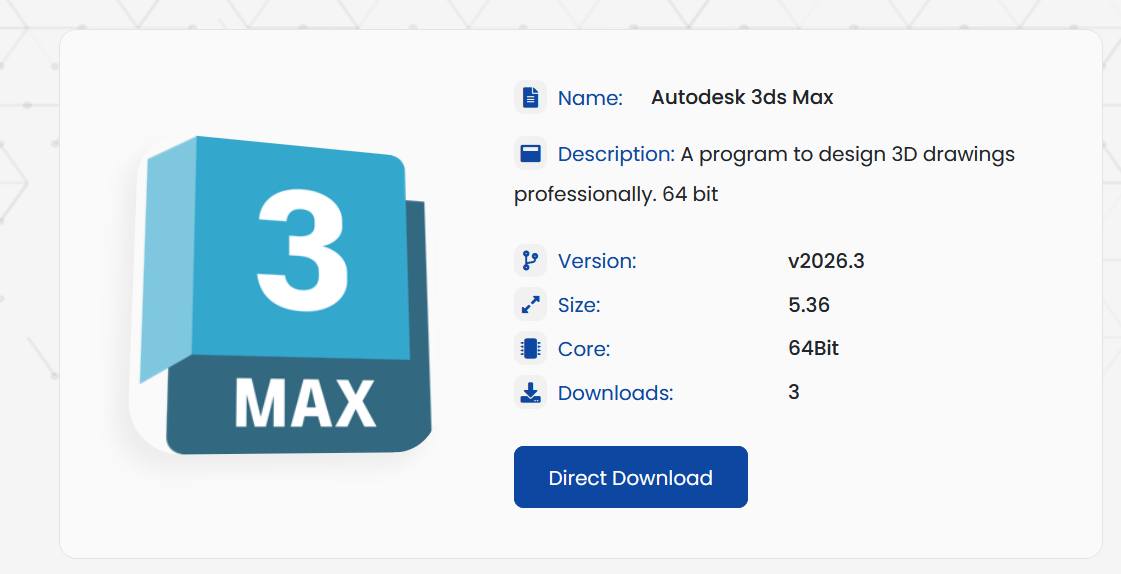
Task: Click the 'professionally. 64 bit' description line
Action: click(x=616, y=194)
